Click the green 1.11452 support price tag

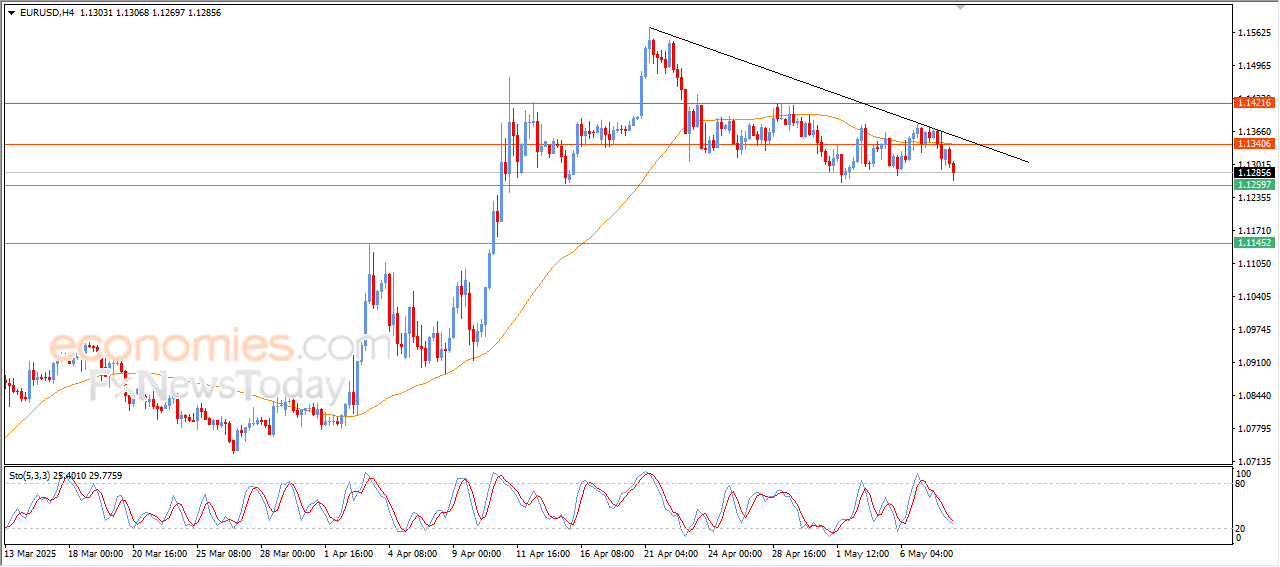[x=1254, y=243]
